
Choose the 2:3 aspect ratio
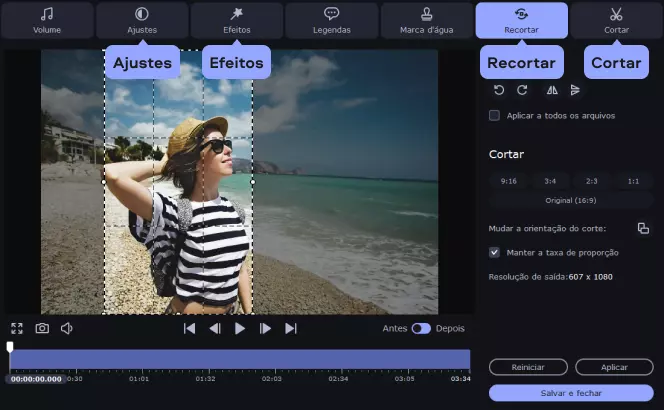pos(592,181)
